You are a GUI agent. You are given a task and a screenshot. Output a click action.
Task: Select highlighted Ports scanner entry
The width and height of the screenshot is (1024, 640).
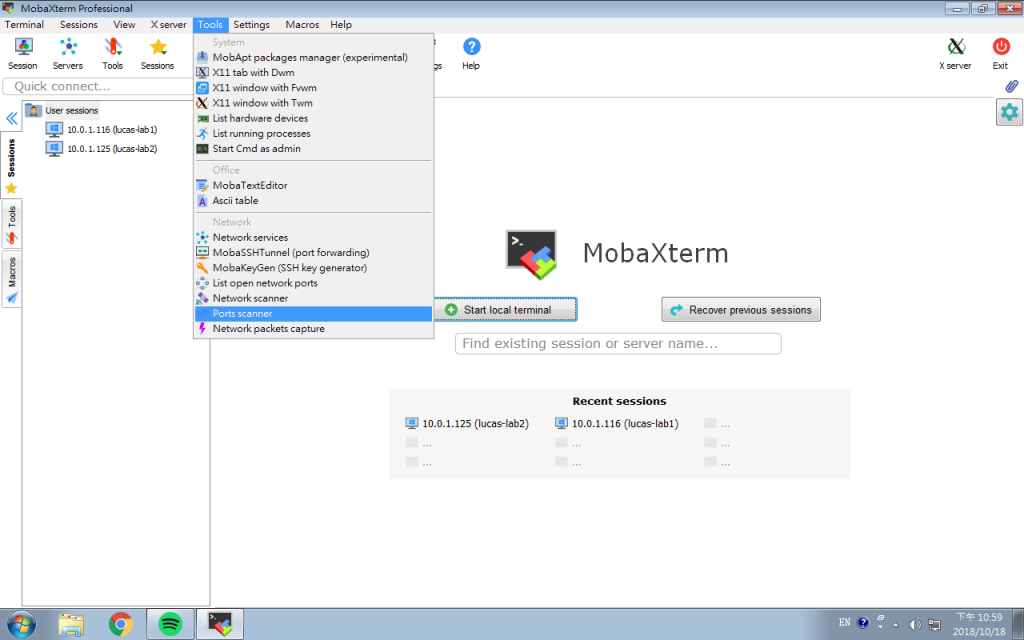[313, 313]
